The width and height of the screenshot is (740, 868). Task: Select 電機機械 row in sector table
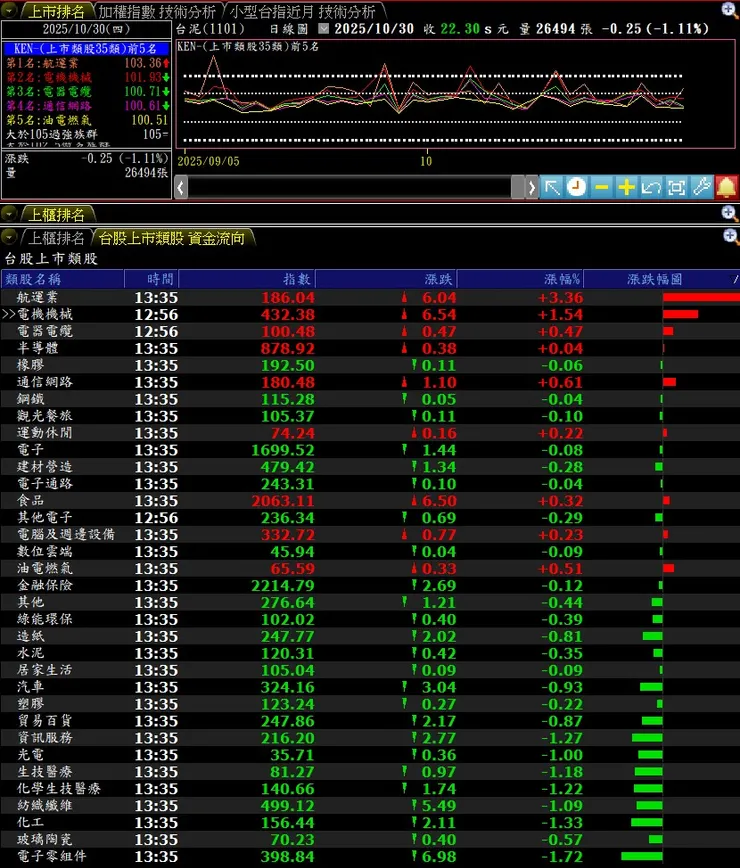(370, 314)
